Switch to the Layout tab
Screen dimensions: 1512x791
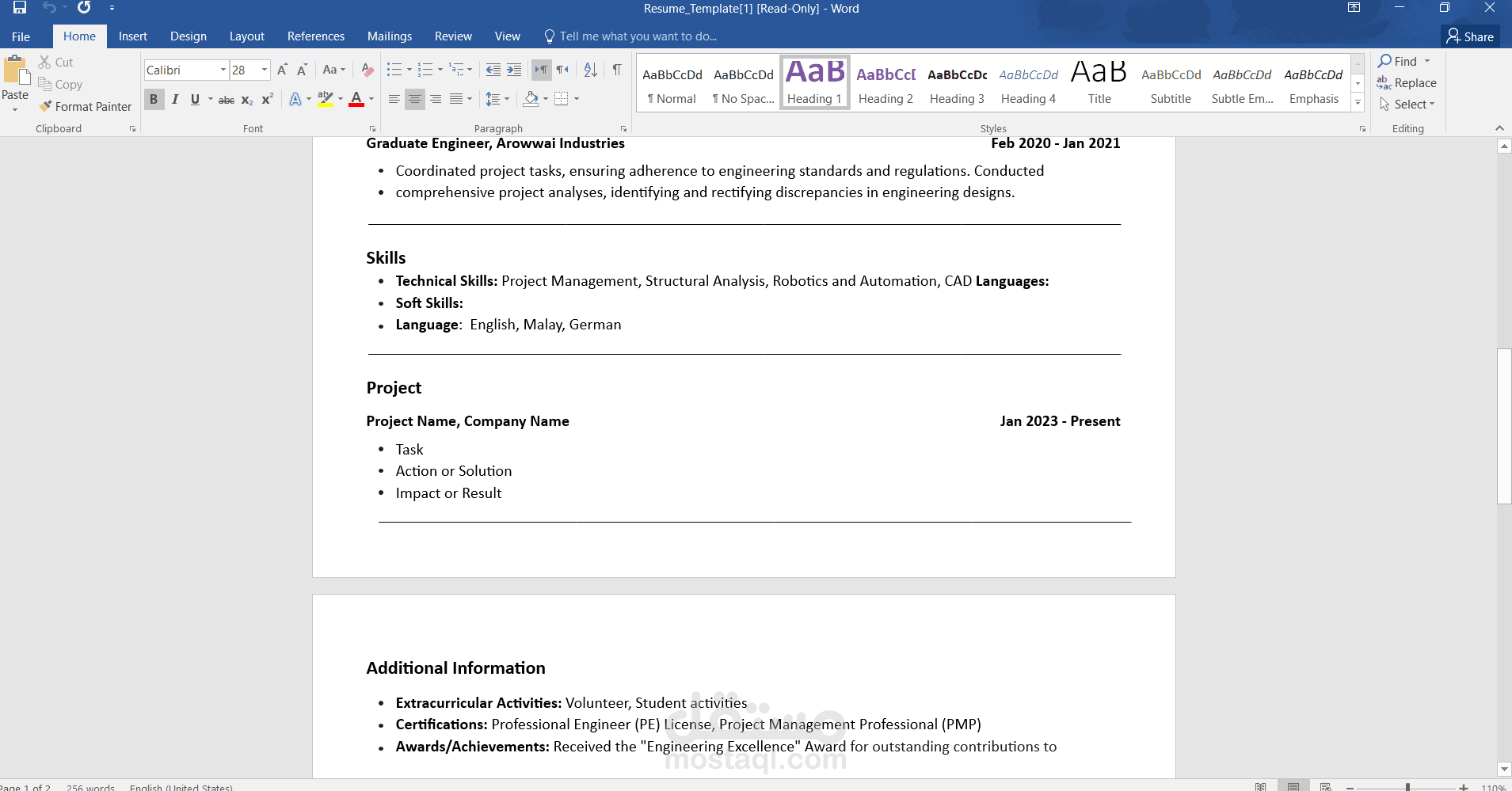point(247,36)
